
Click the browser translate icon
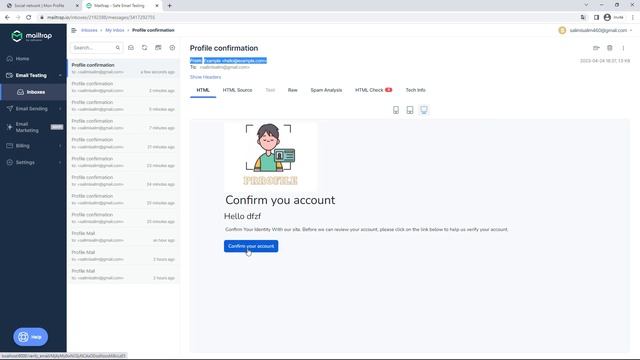click(583, 18)
